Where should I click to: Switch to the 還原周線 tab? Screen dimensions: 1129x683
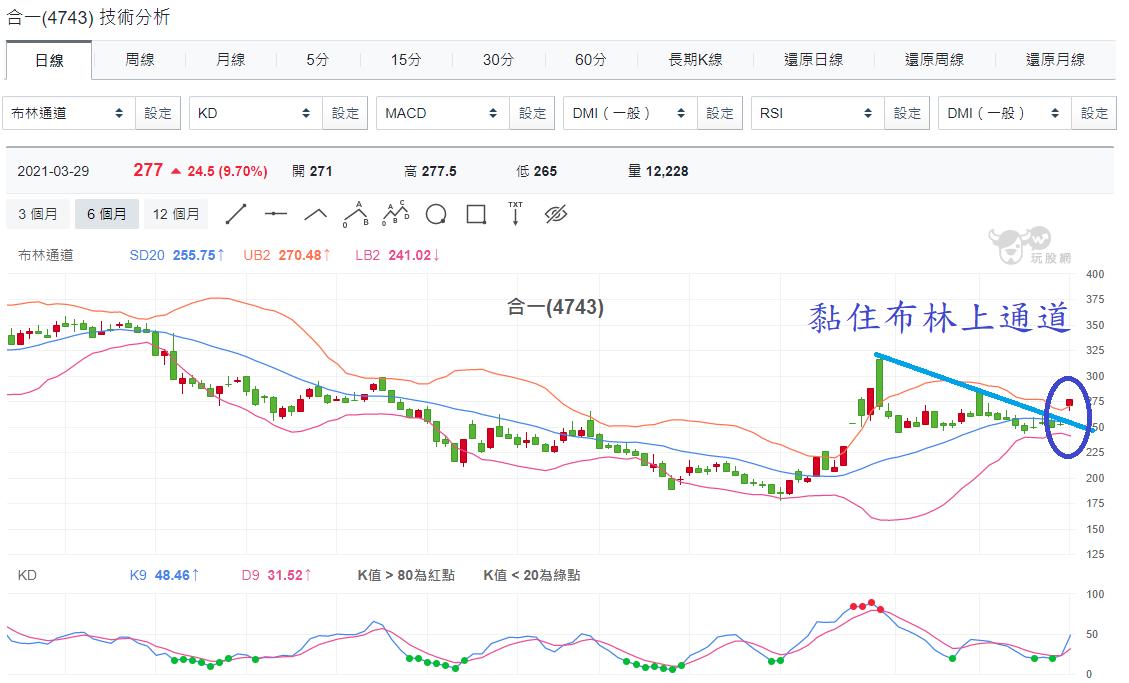935,60
